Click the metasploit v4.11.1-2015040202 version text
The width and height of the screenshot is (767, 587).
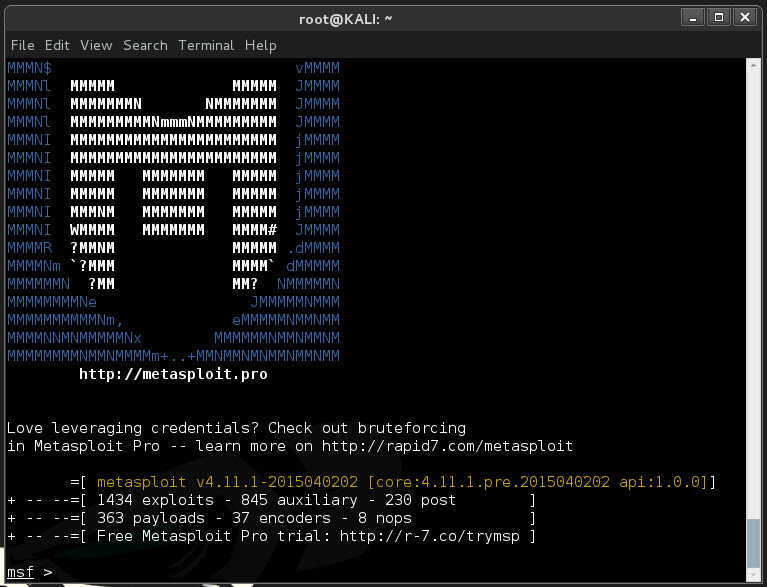click(227, 482)
